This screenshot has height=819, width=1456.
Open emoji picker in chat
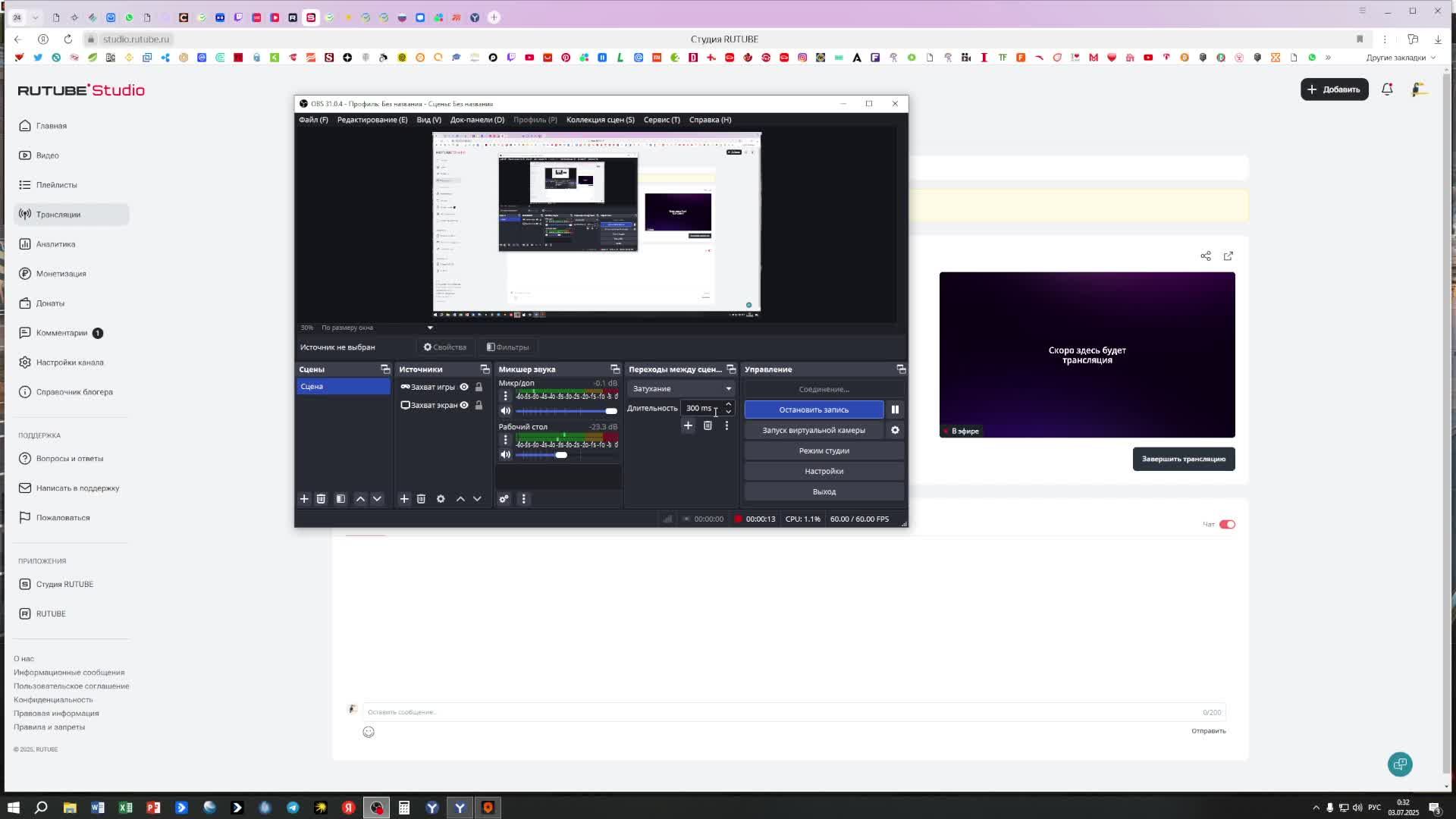click(369, 732)
